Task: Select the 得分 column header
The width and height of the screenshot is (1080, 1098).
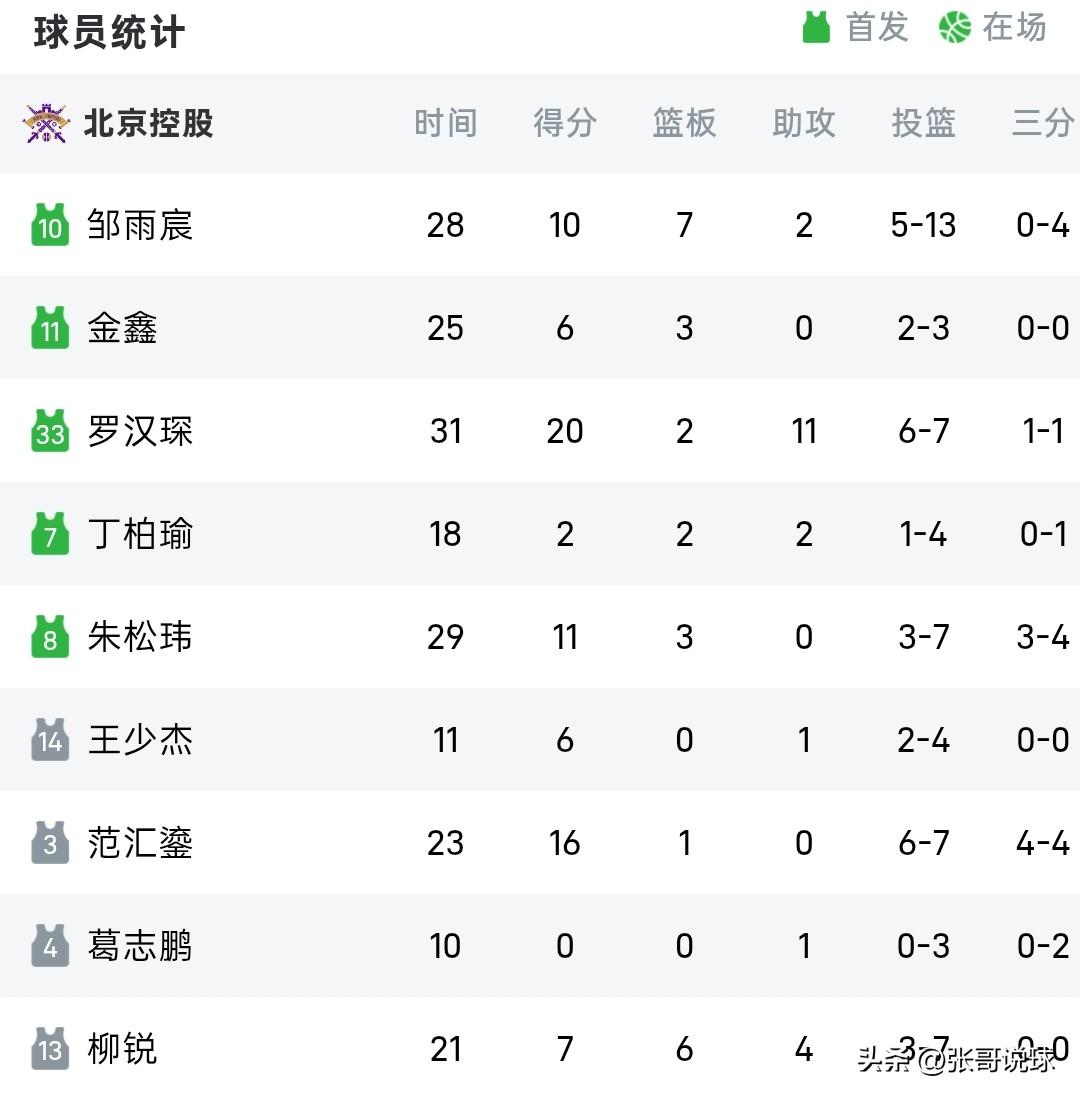Action: tap(565, 123)
